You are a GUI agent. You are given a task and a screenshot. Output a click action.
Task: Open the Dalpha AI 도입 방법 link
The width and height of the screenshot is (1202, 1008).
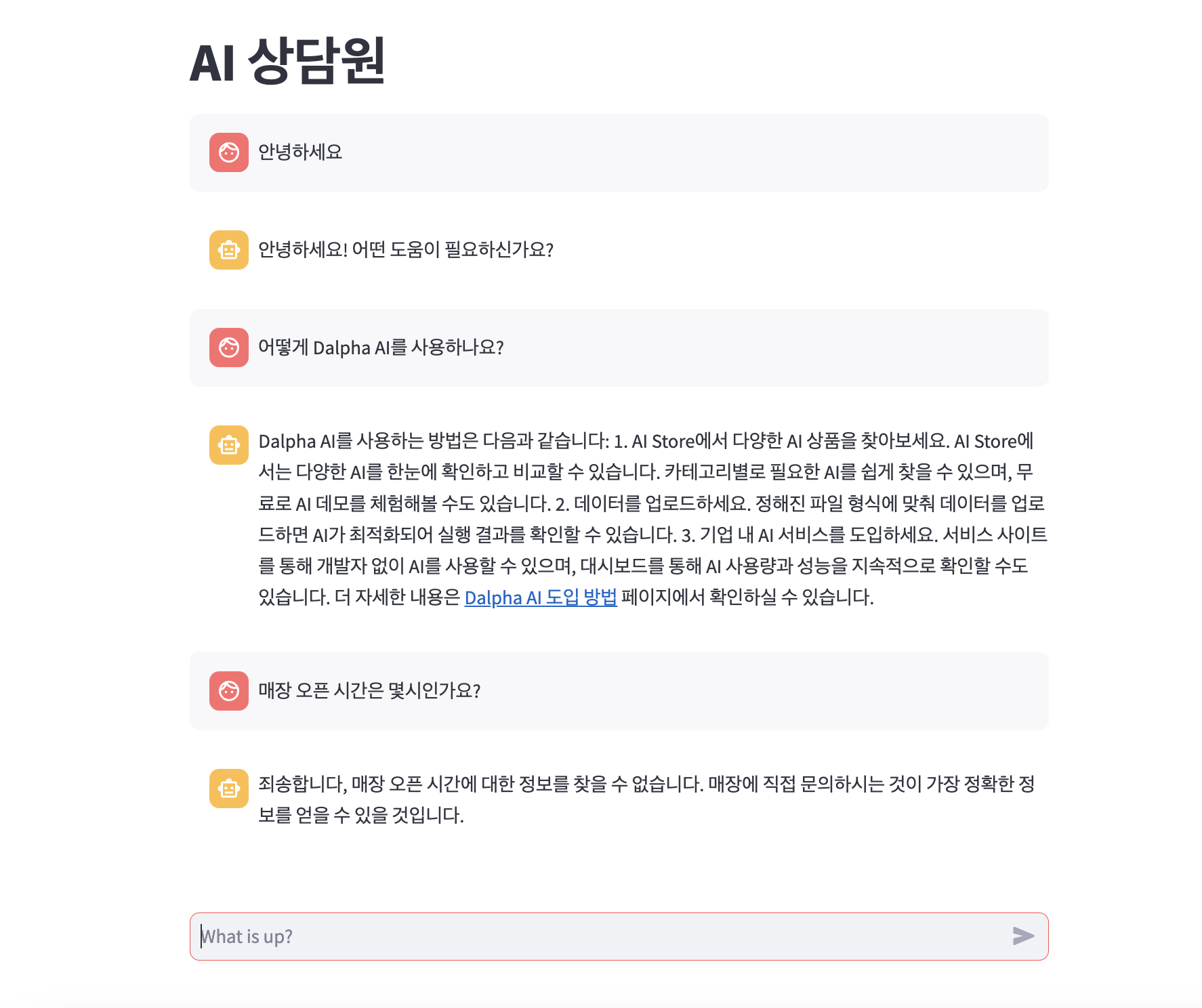(x=541, y=597)
